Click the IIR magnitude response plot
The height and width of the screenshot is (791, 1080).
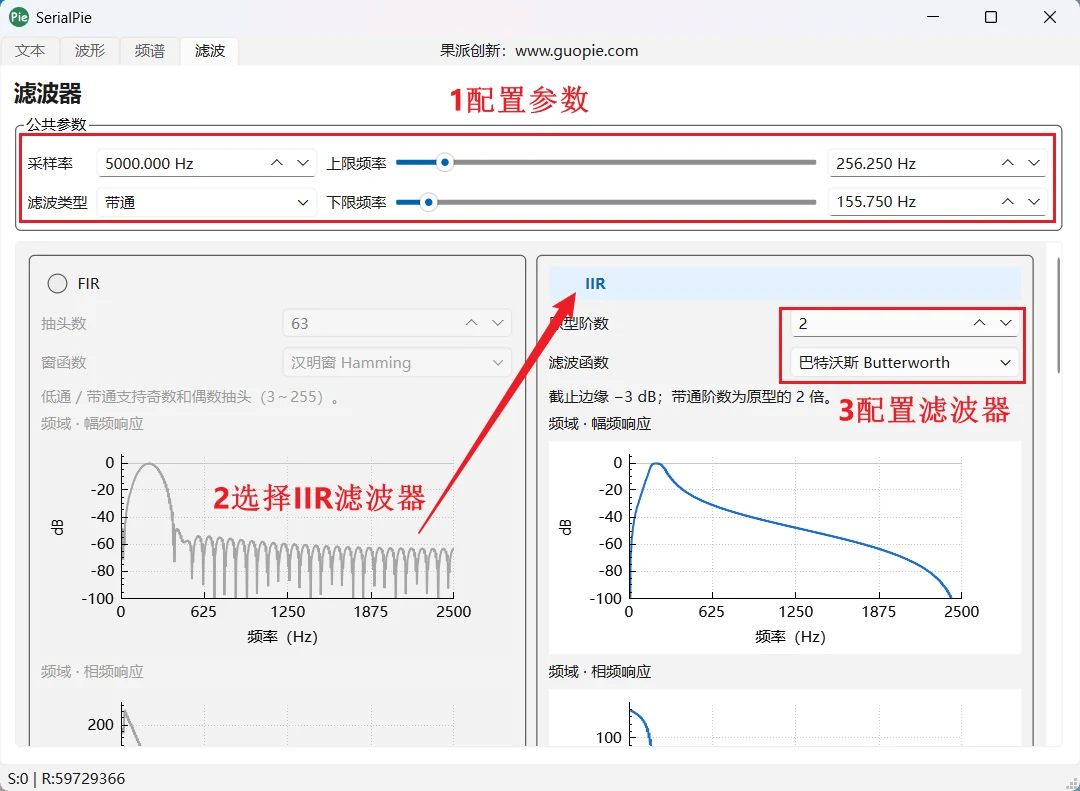785,546
